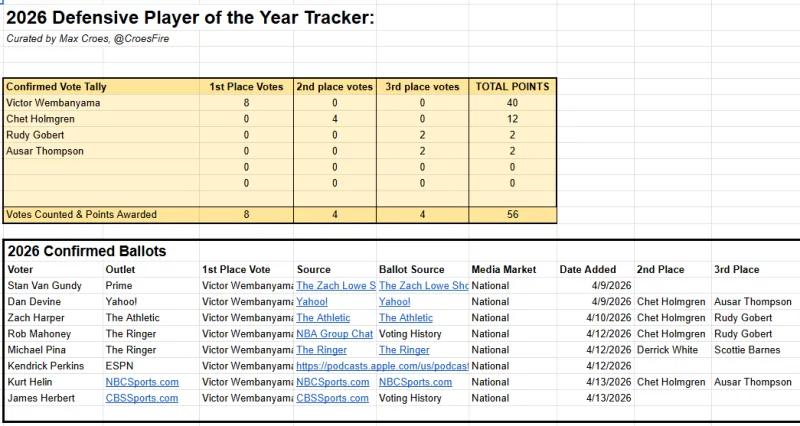Open The Athletic link in Source column
This screenshot has height=426, width=800.
coord(323,318)
